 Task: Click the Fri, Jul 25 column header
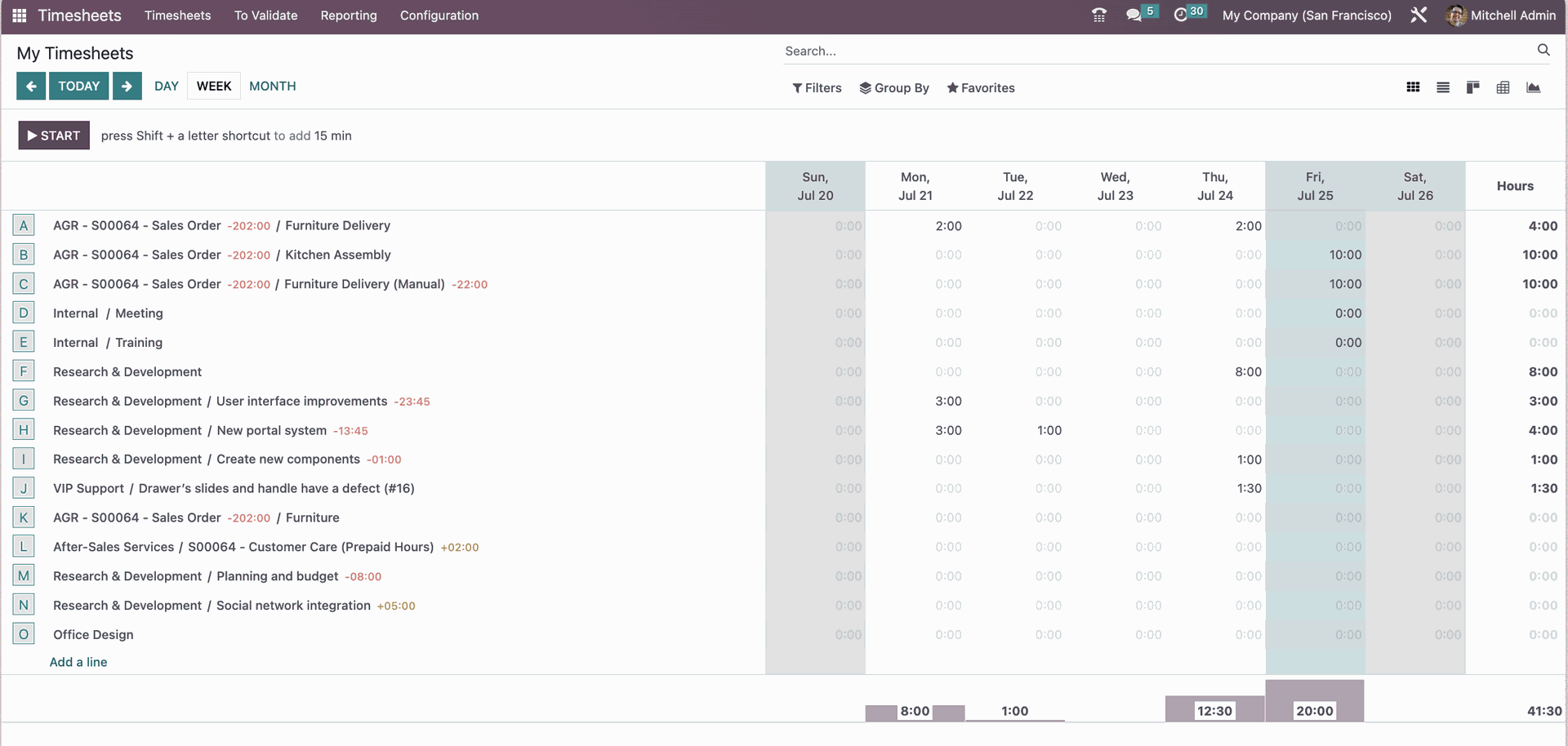point(1315,186)
